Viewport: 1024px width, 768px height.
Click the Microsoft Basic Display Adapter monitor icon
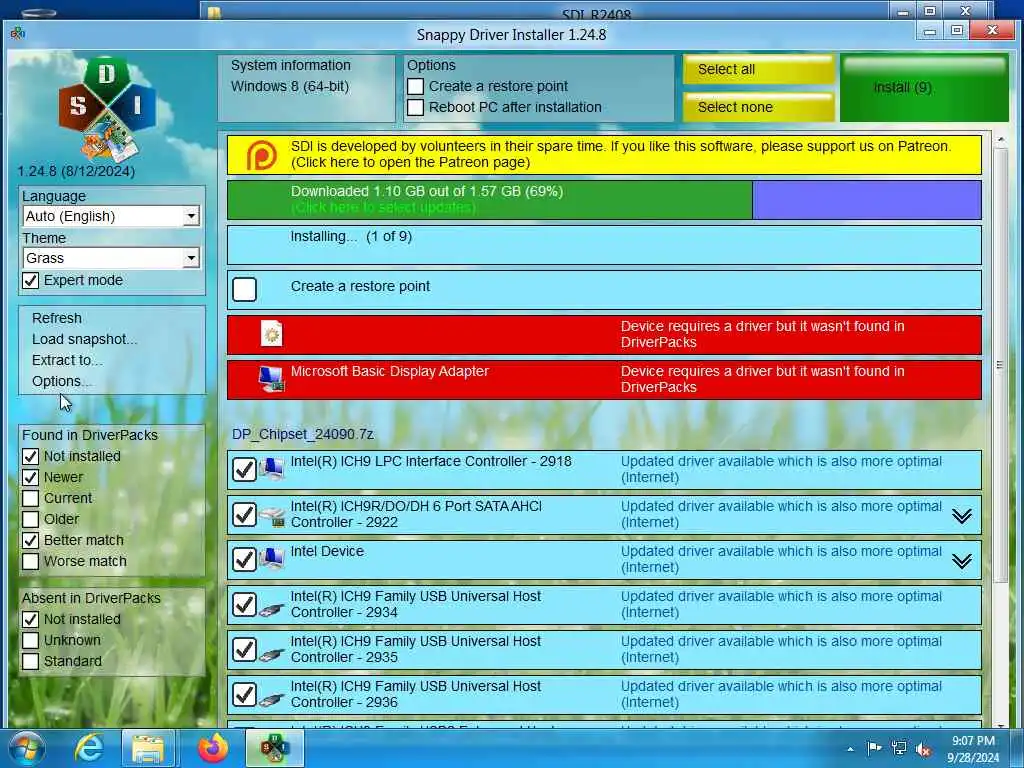(270, 379)
